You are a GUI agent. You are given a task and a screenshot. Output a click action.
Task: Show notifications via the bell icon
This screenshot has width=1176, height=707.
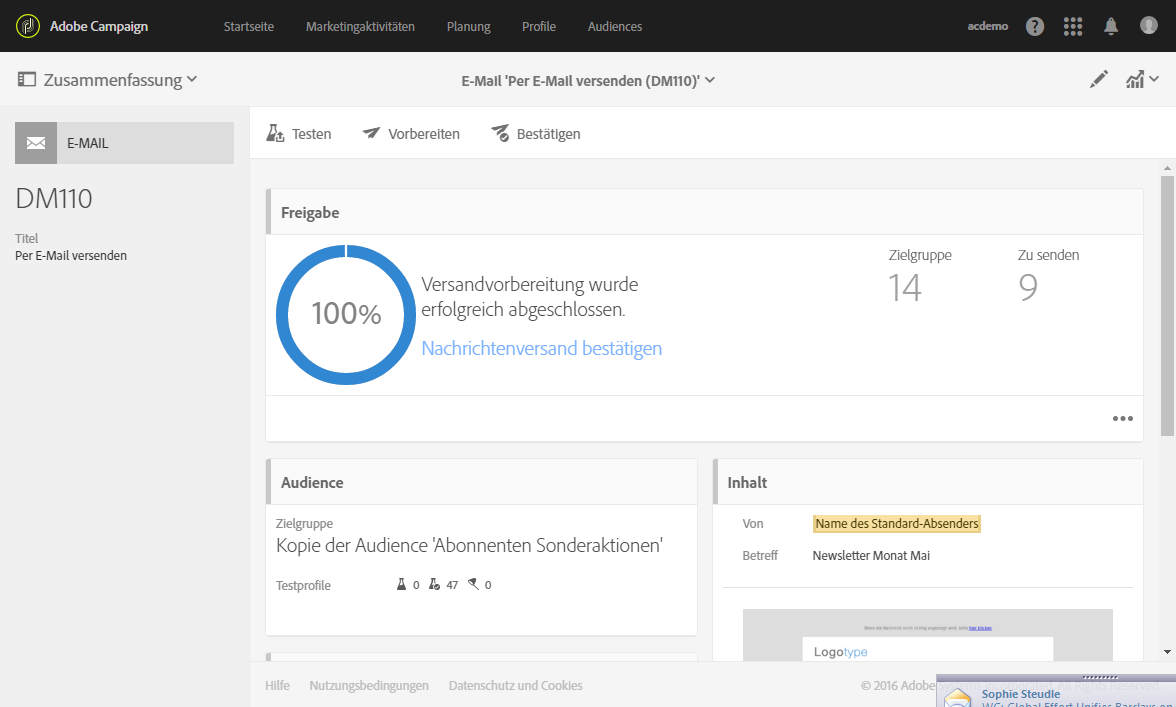pyautogui.click(x=1111, y=27)
